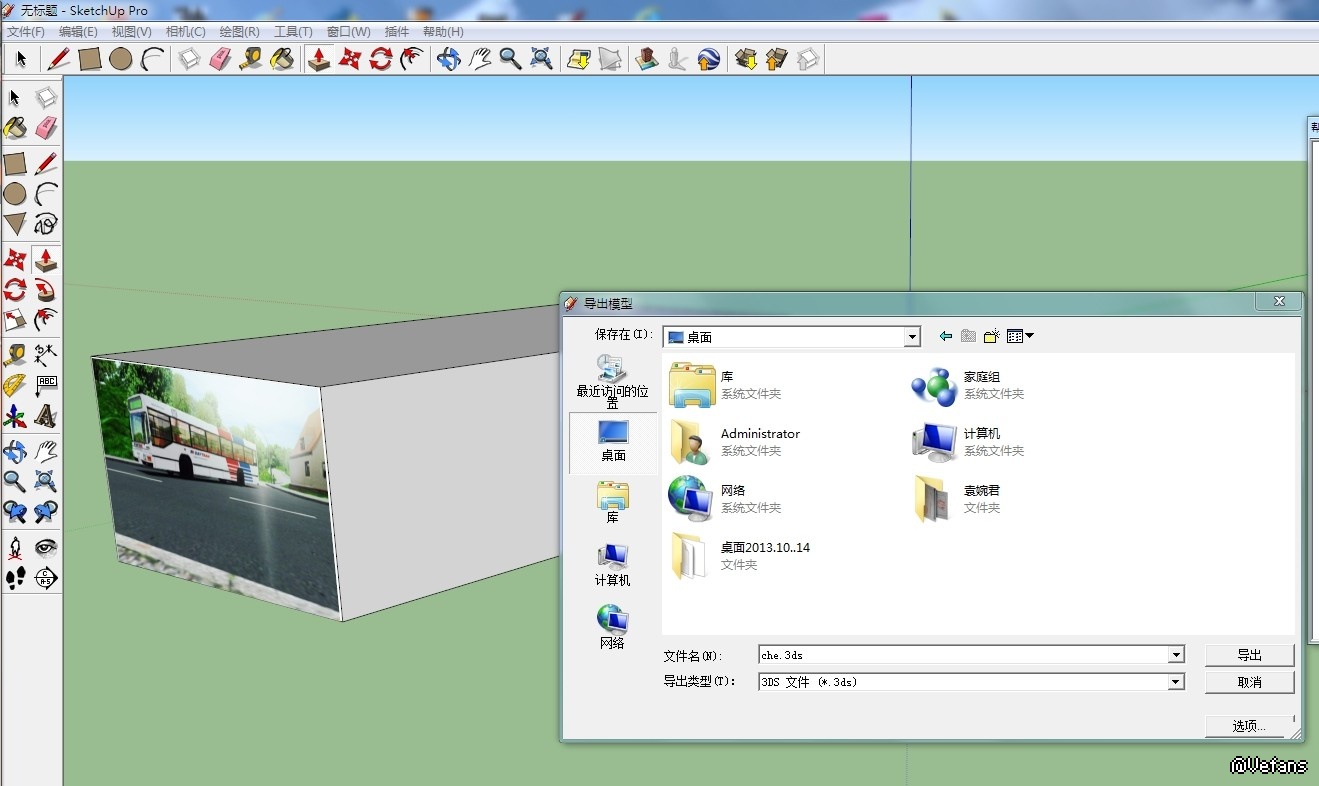Select the Offset tool in the left palette
The height and width of the screenshot is (786, 1319).
[x=46, y=321]
